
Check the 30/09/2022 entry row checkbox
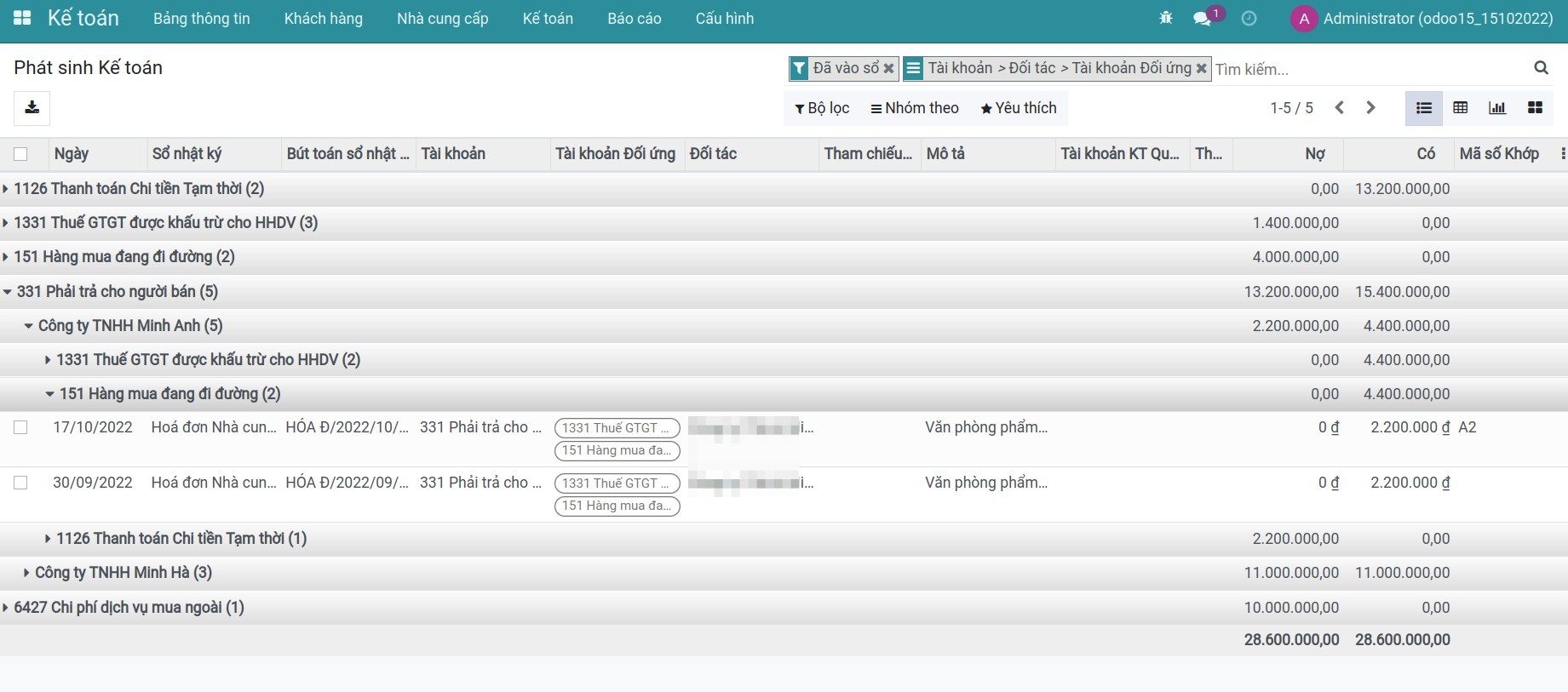[20, 483]
